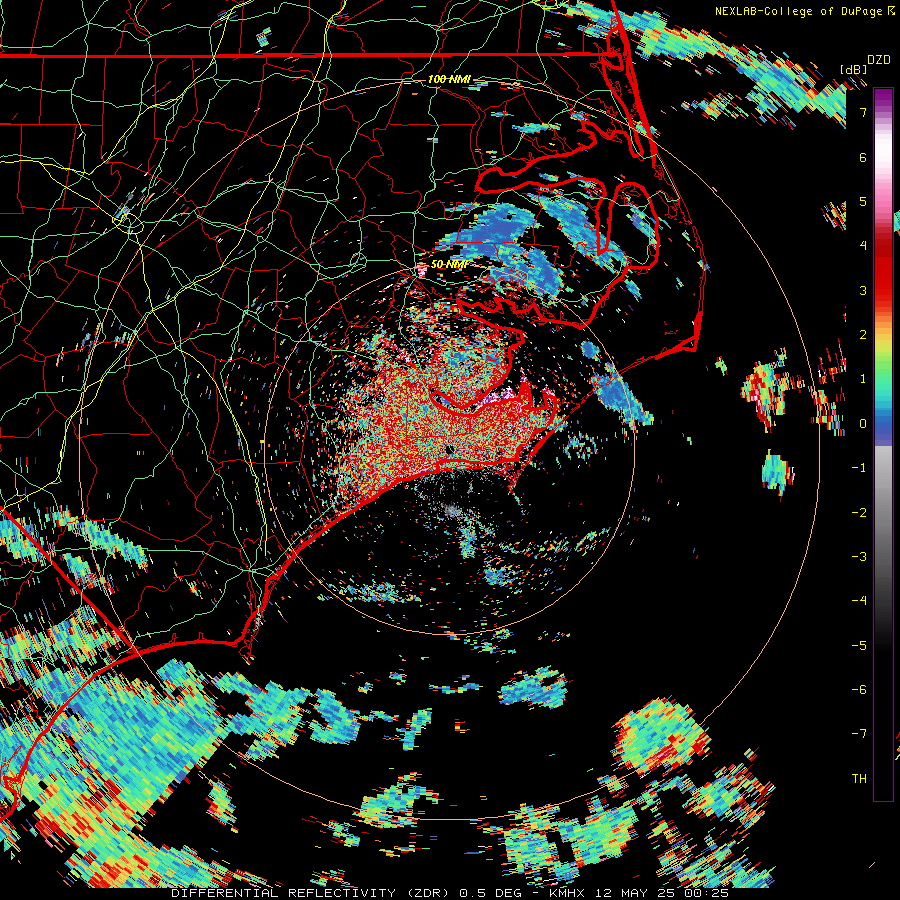Click the TH threshold label on scale
Screen dimensions: 900x900
859,779
